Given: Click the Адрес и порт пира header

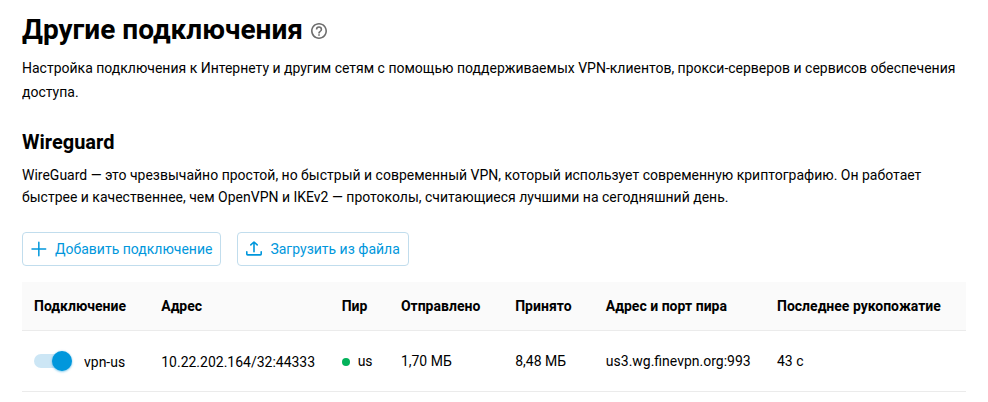Looking at the screenshot, I should [x=666, y=306].
